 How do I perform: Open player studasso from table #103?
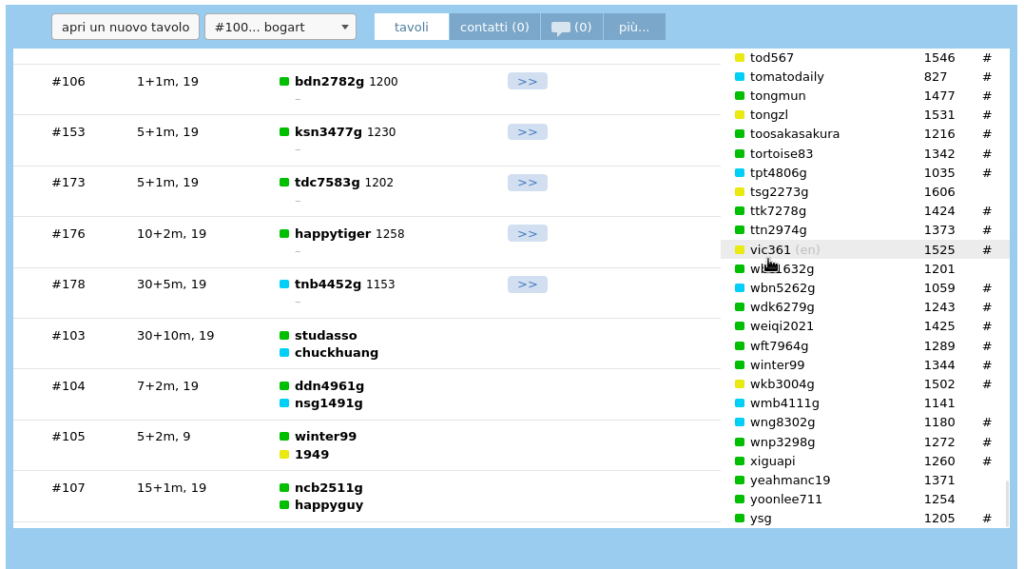pos(325,336)
